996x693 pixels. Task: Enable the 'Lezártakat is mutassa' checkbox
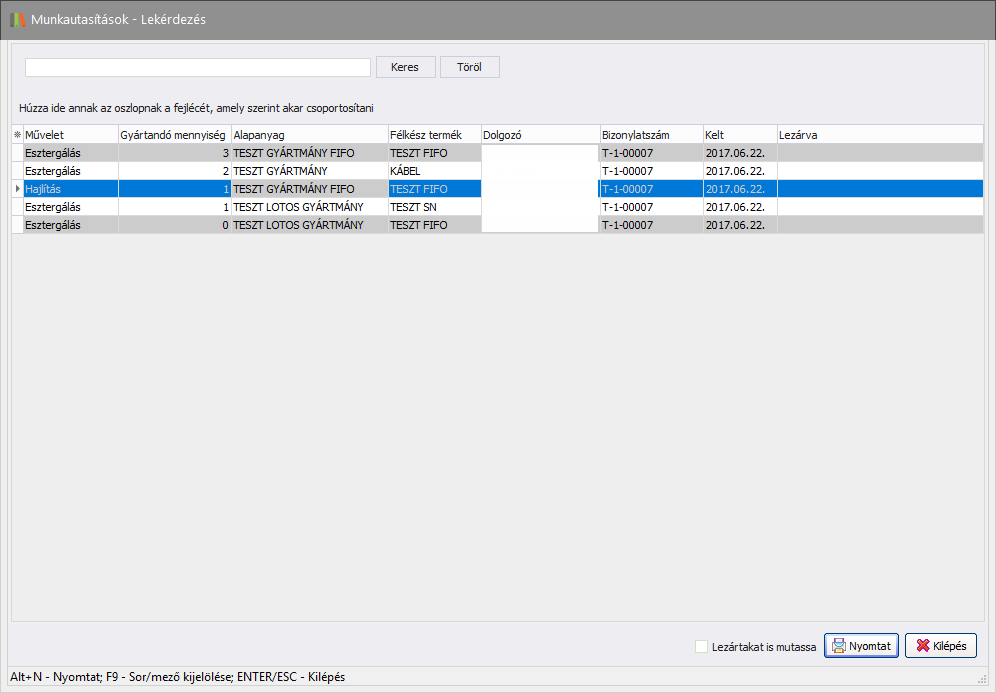click(x=701, y=647)
